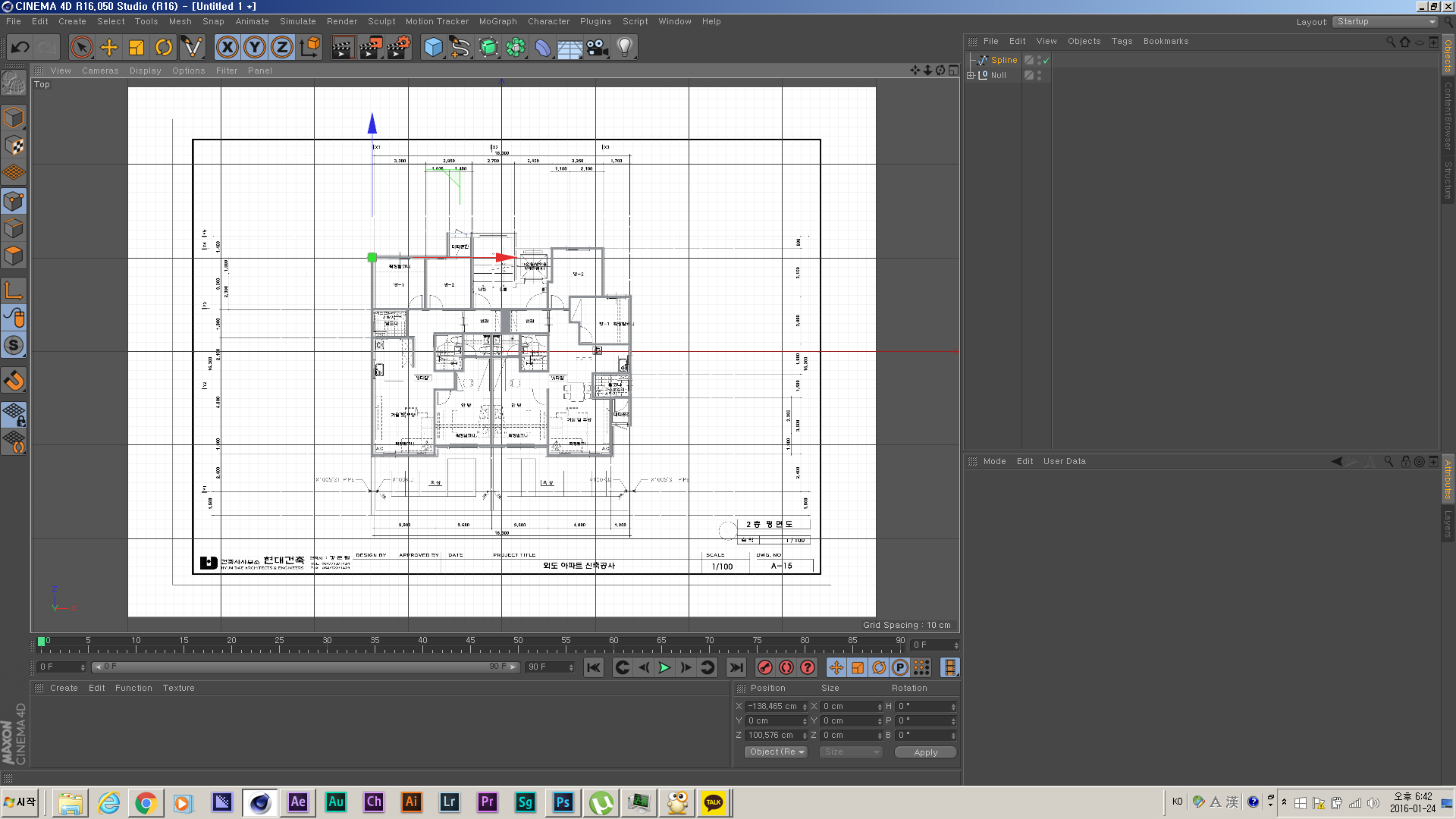Open After Effects from the taskbar
Viewport: 1456px width, 819px height.
tap(298, 802)
